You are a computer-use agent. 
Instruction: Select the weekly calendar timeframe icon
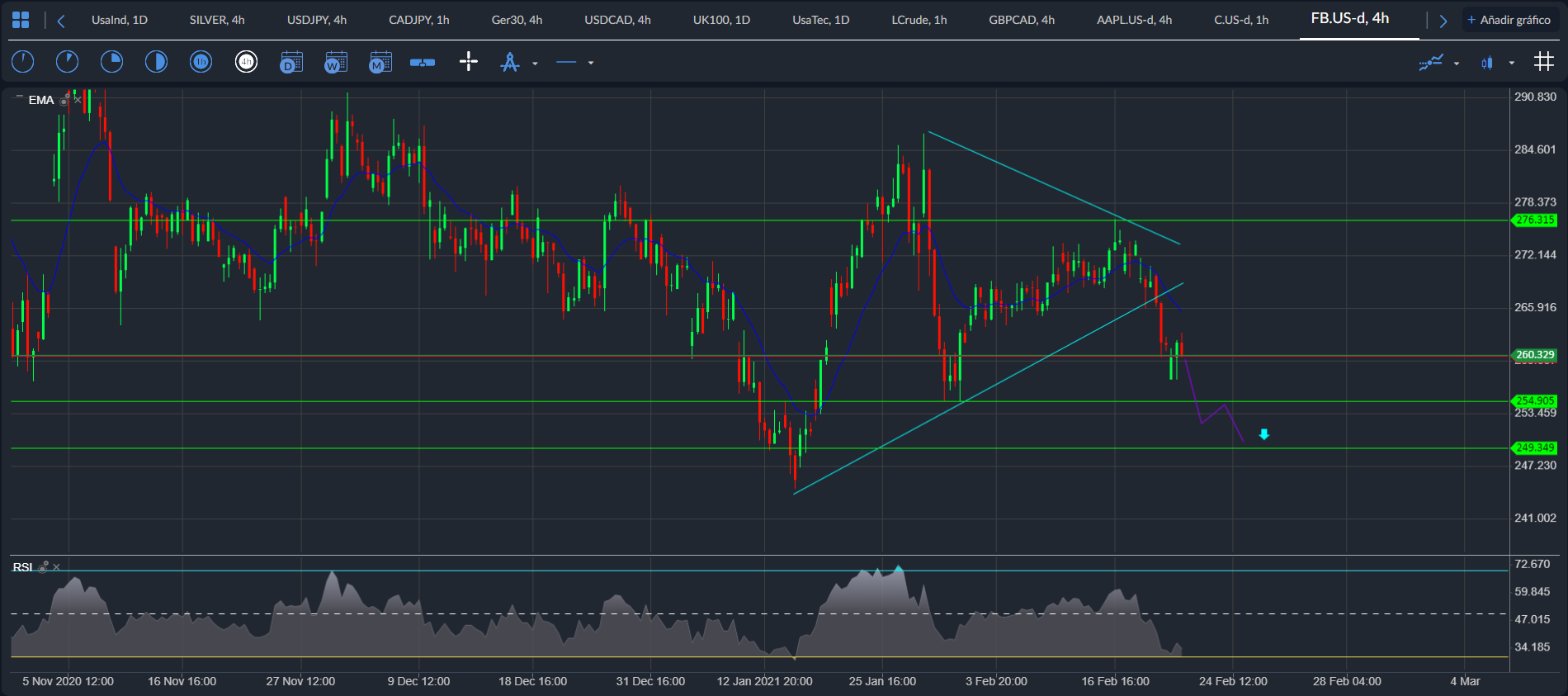(336, 62)
